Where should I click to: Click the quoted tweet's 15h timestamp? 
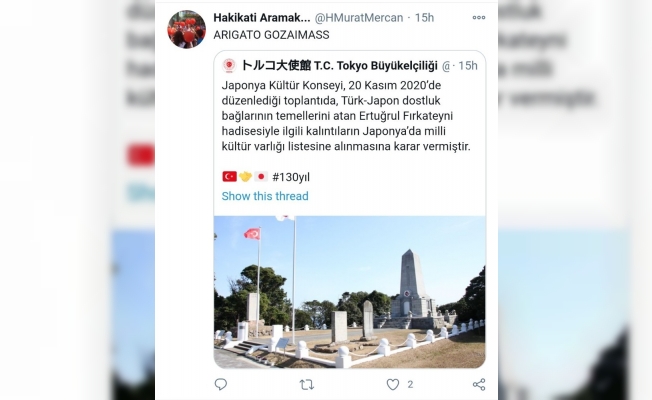(x=468, y=66)
